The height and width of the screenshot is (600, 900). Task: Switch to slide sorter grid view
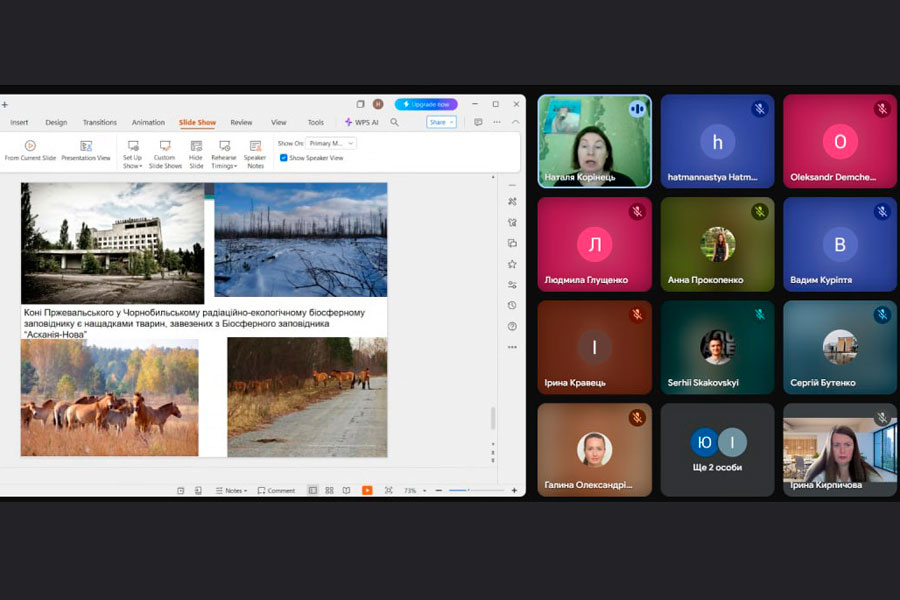click(x=329, y=490)
